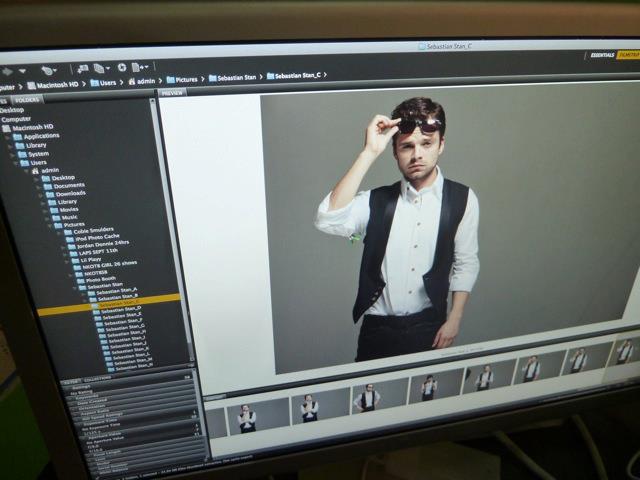The height and width of the screenshot is (480, 640).
Task: Open the recent folders dropdown arrow in toolbar
Action: click(23, 71)
